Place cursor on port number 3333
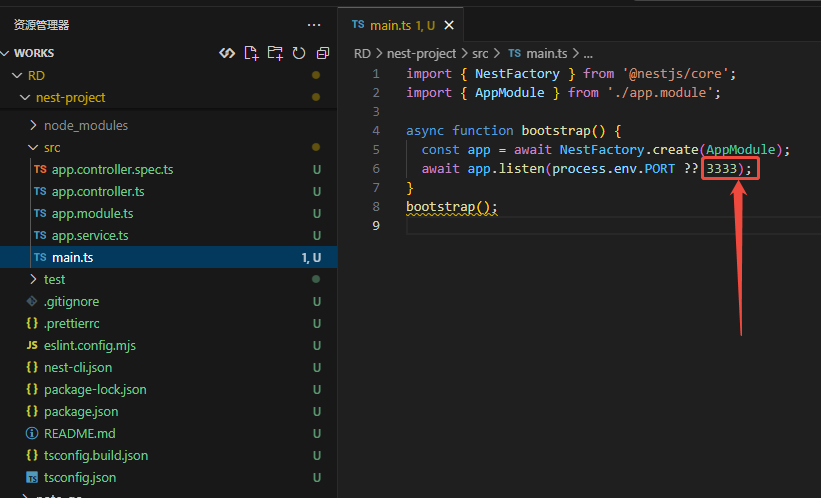821x498 pixels. click(x=720, y=168)
